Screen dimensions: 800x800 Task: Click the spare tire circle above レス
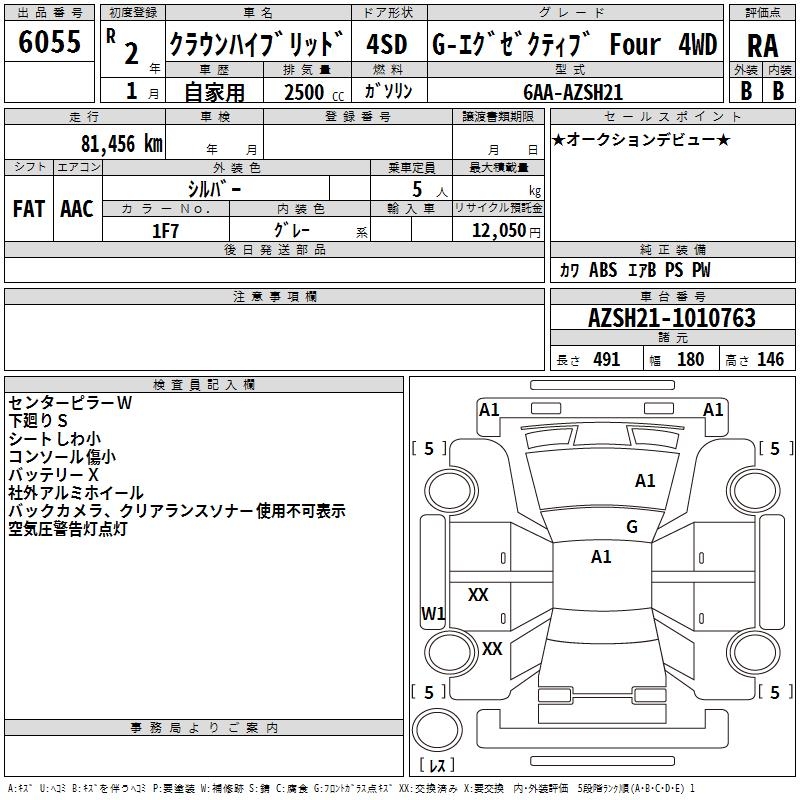point(437,729)
